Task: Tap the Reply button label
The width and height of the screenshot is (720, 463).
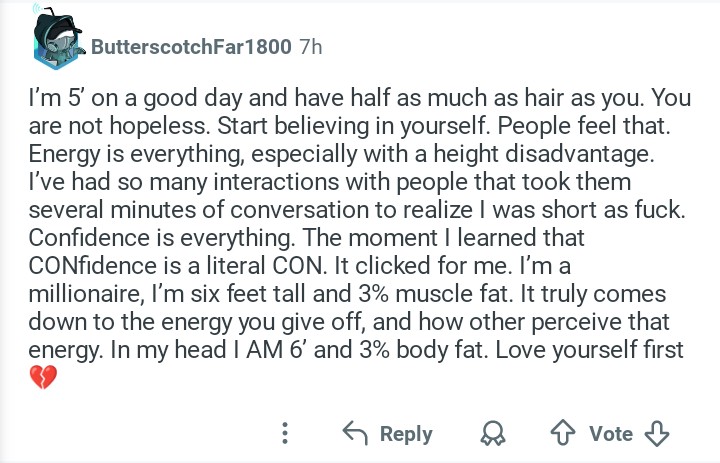Action: coord(406,433)
